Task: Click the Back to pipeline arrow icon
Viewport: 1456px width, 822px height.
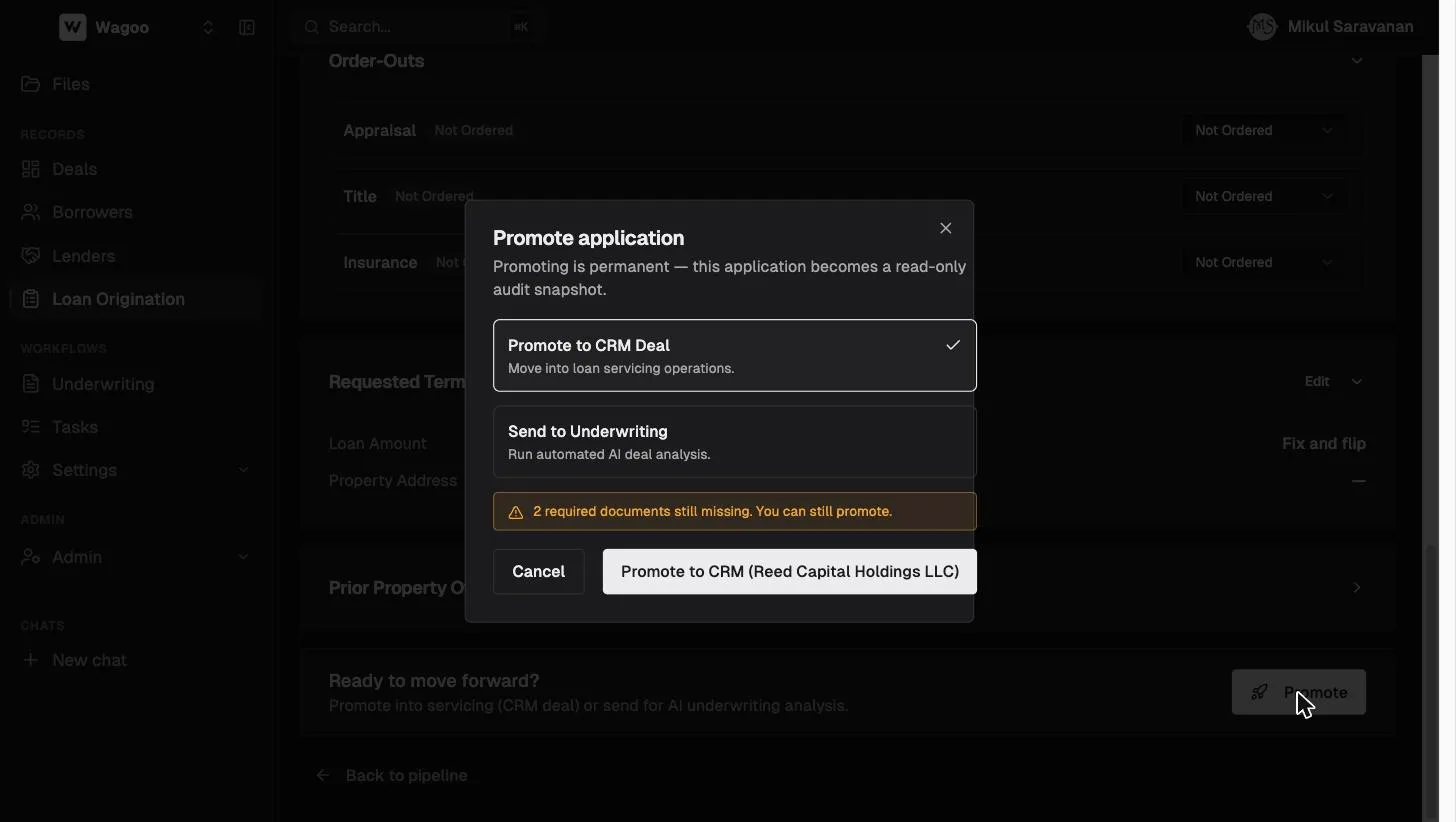Action: coord(323,776)
